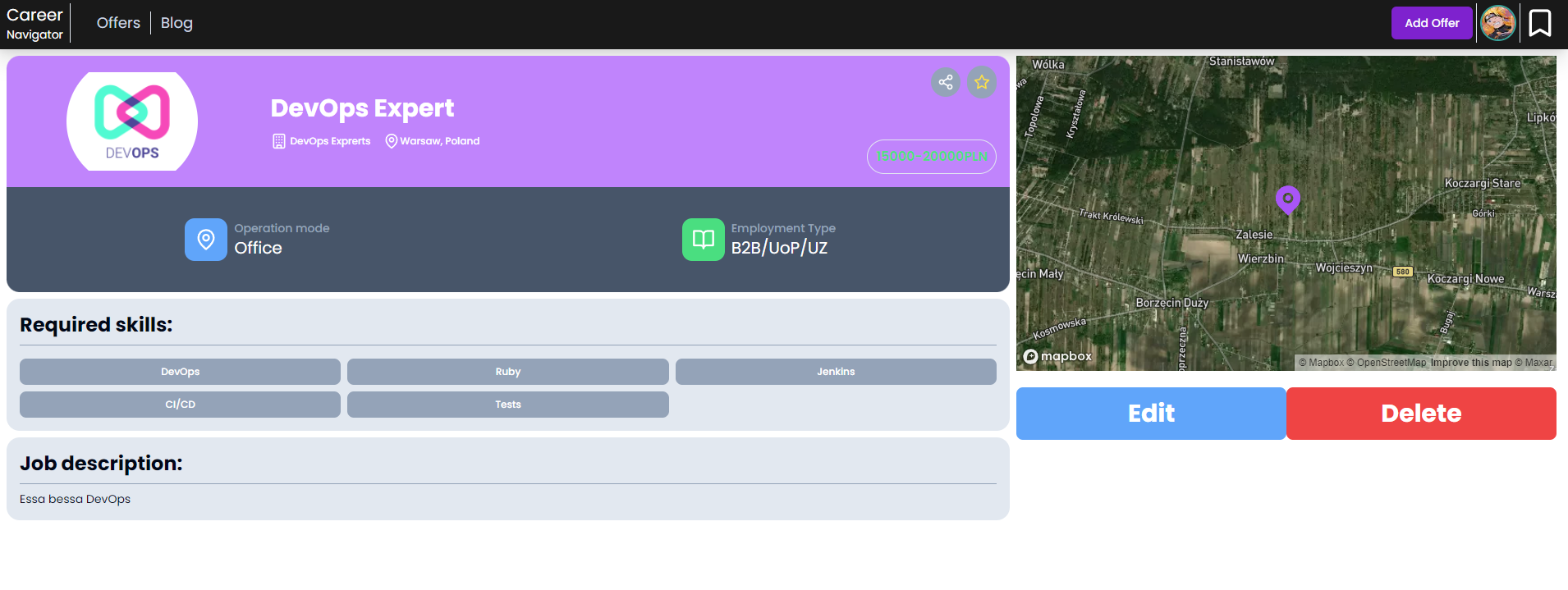Select the Tests skill tag
Viewport: 1568px width, 590px height.
[x=508, y=405]
